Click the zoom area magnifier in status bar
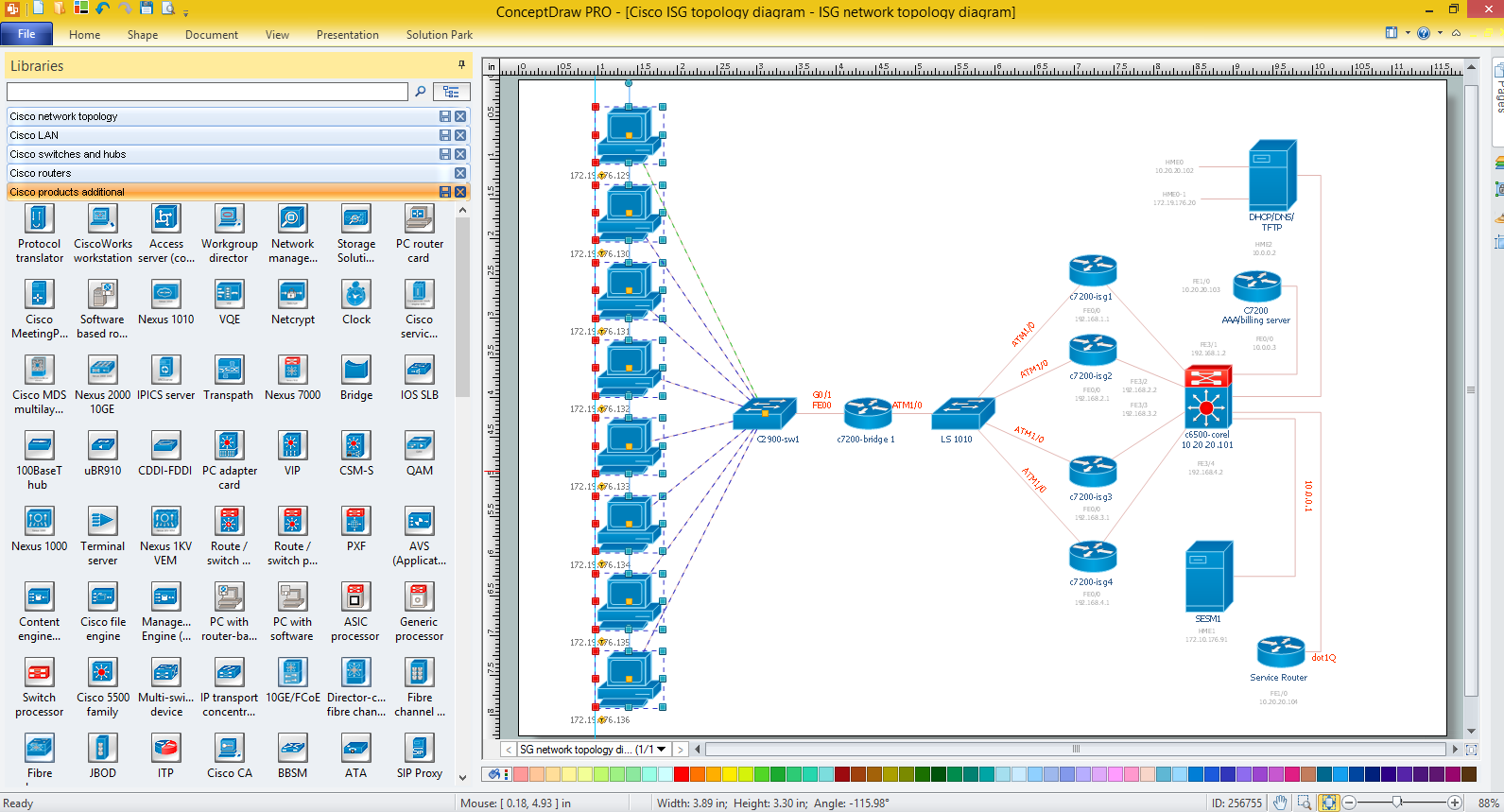Screen dimensions: 1504x812 (1305, 803)
